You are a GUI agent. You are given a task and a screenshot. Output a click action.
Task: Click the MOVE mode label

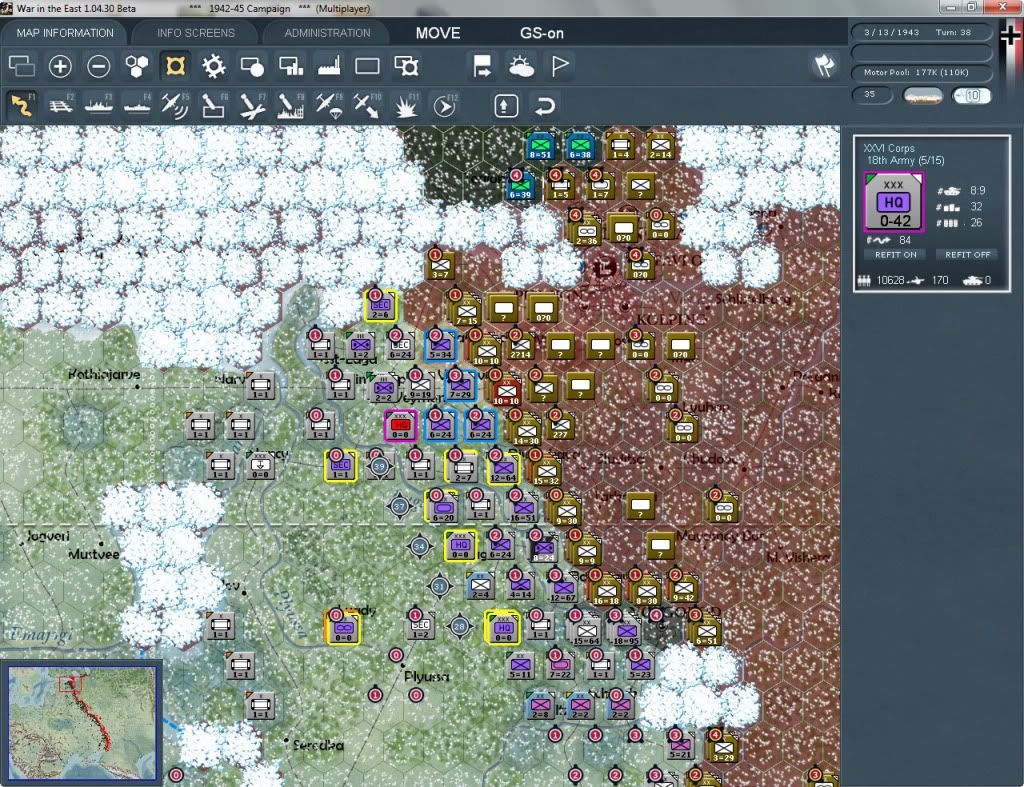point(438,33)
